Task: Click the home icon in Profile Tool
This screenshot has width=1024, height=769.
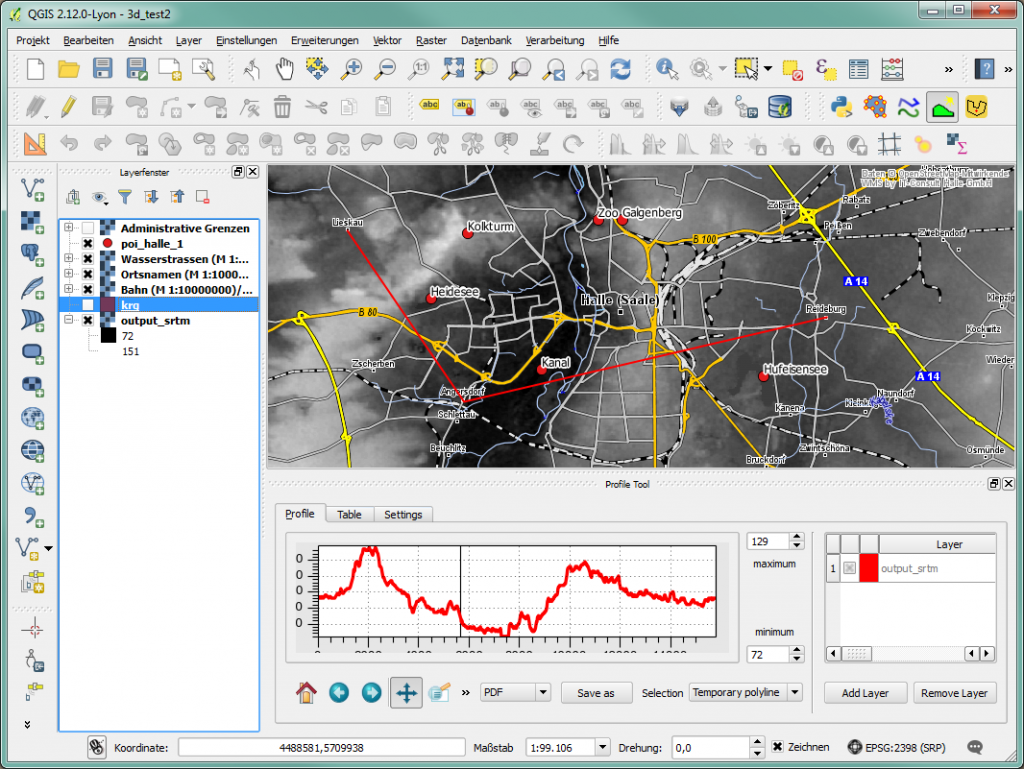Action: tap(307, 692)
